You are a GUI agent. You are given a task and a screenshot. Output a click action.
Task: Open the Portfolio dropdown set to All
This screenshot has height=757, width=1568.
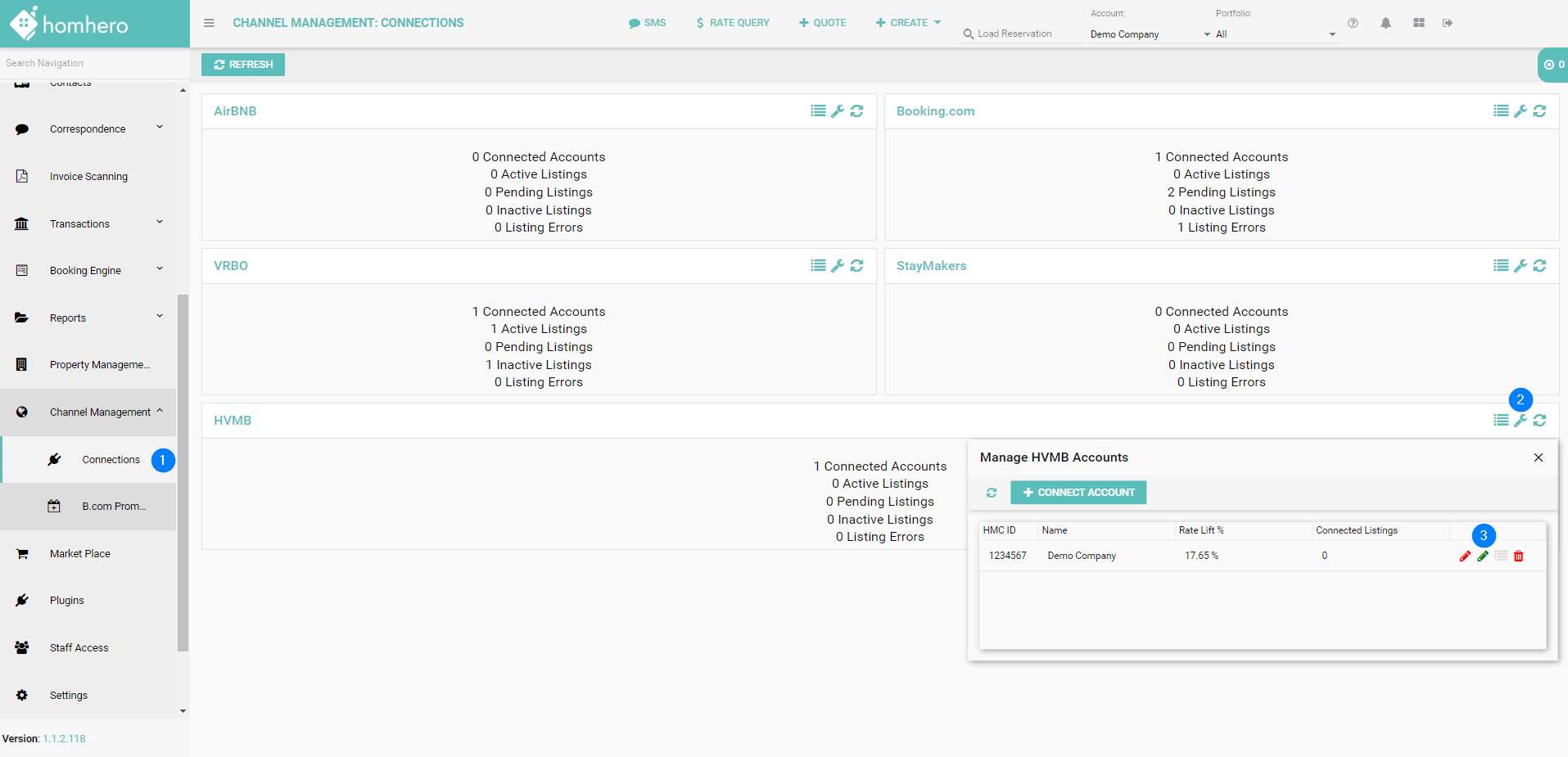[1275, 34]
